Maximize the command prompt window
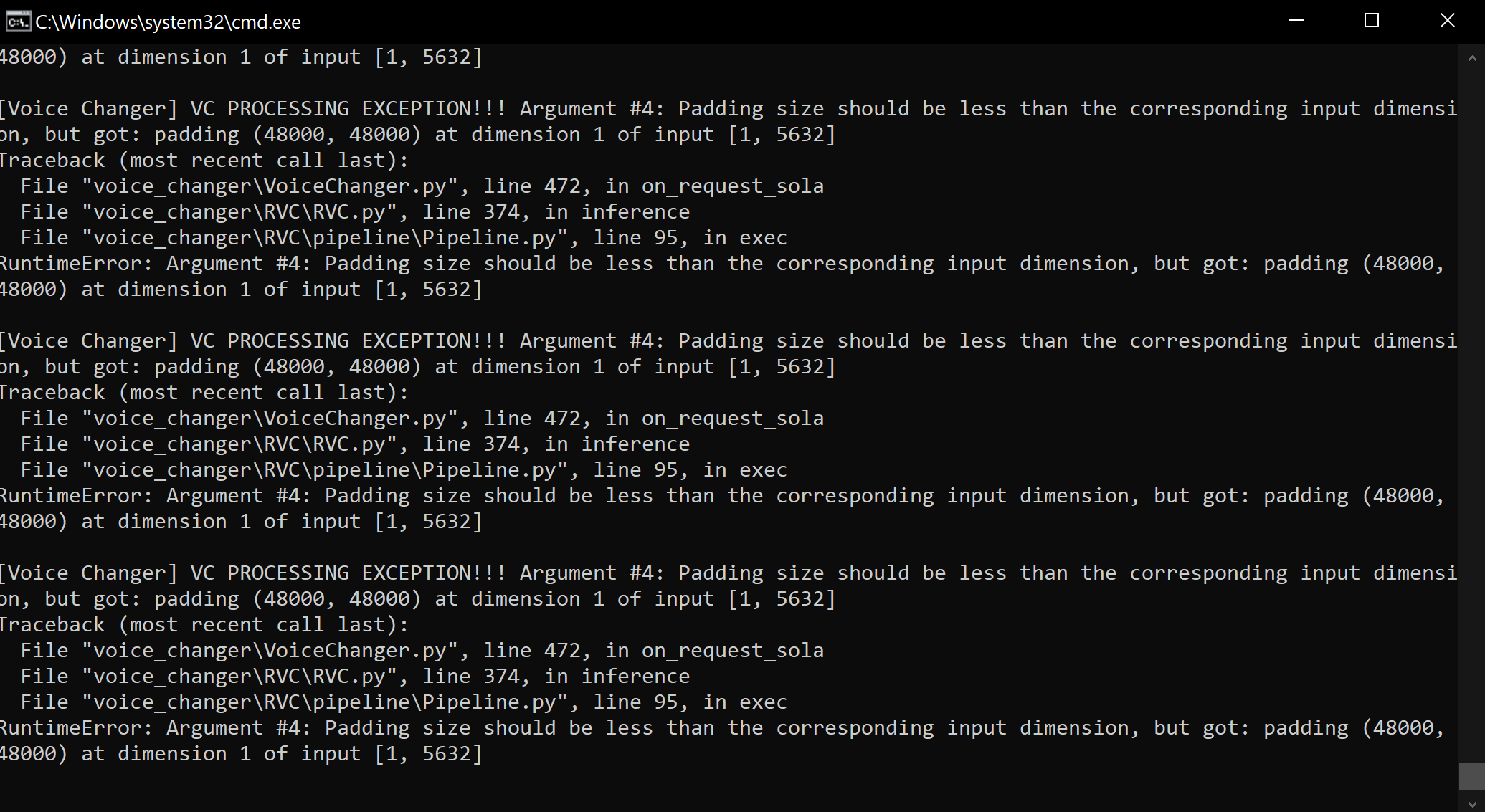Image resolution: width=1485 pixels, height=812 pixels. tap(1371, 21)
